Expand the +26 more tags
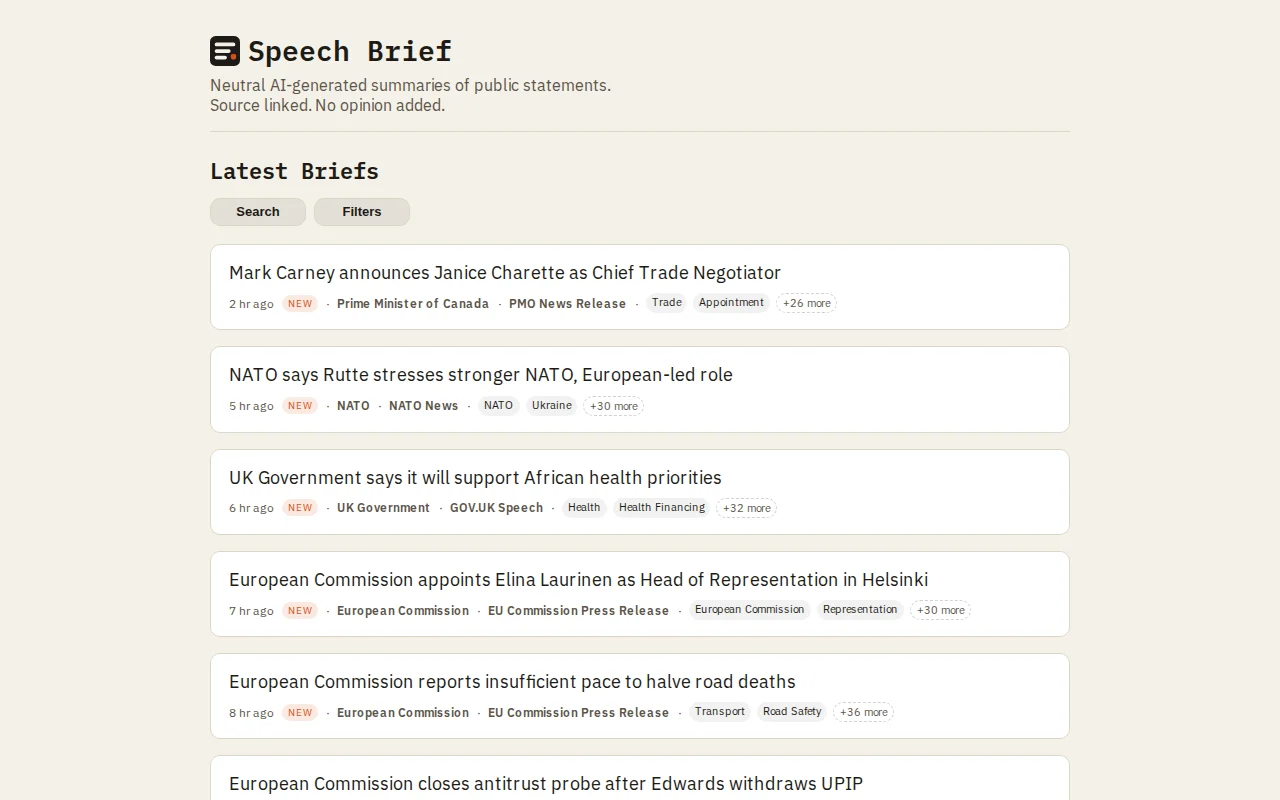 click(806, 303)
